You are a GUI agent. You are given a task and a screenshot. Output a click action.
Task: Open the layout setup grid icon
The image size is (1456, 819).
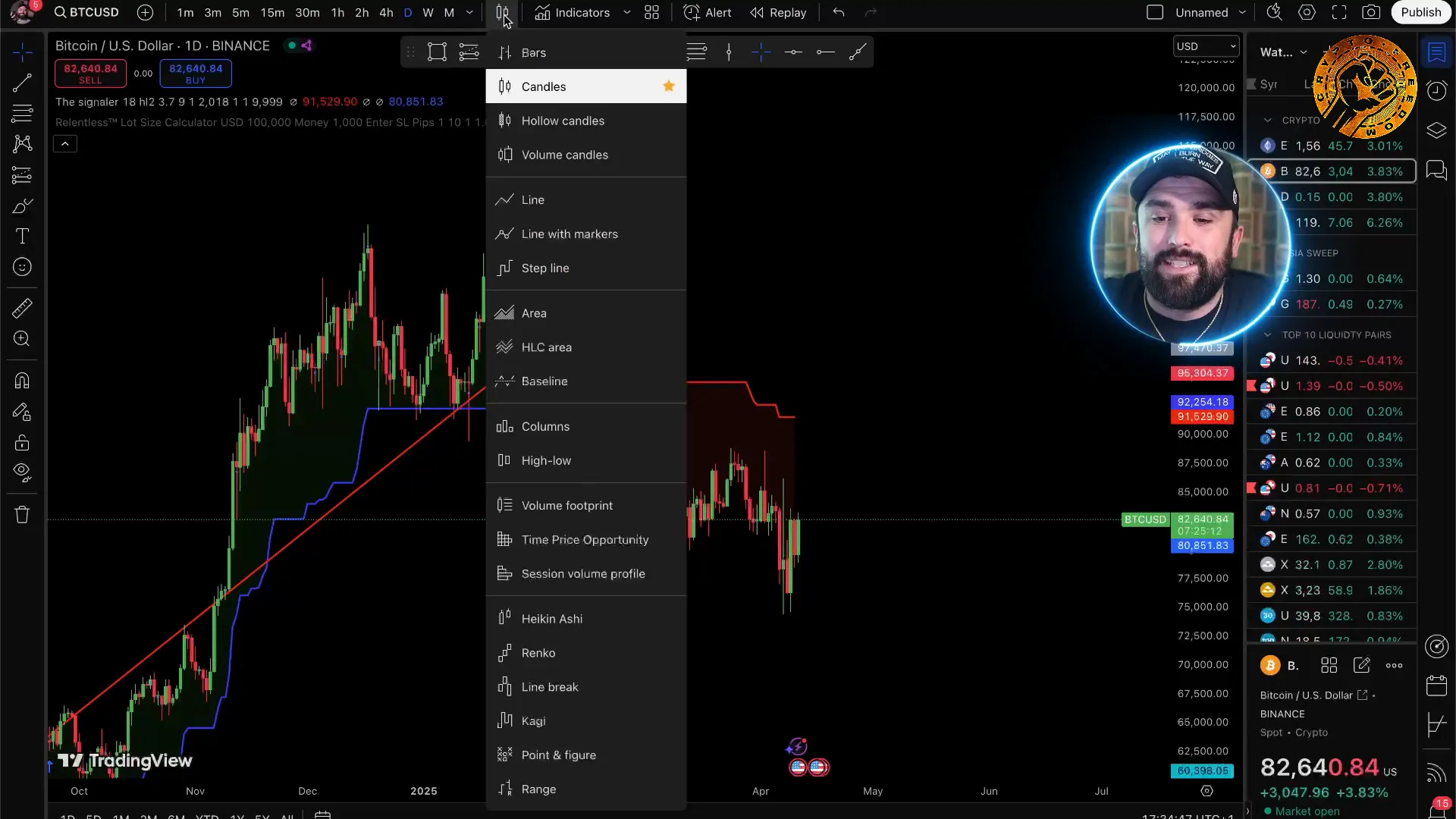click(x=651, y=13)
